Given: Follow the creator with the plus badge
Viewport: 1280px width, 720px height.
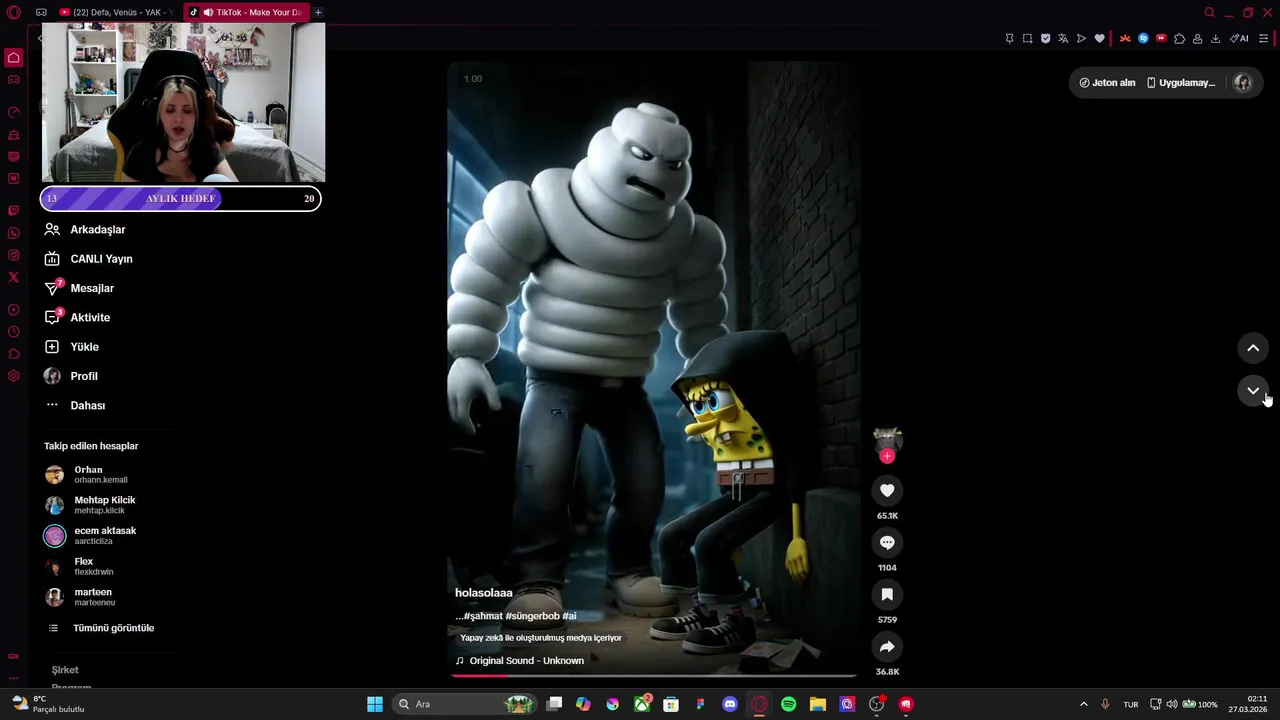Looking at the screenshot, I should pos(887,456).
